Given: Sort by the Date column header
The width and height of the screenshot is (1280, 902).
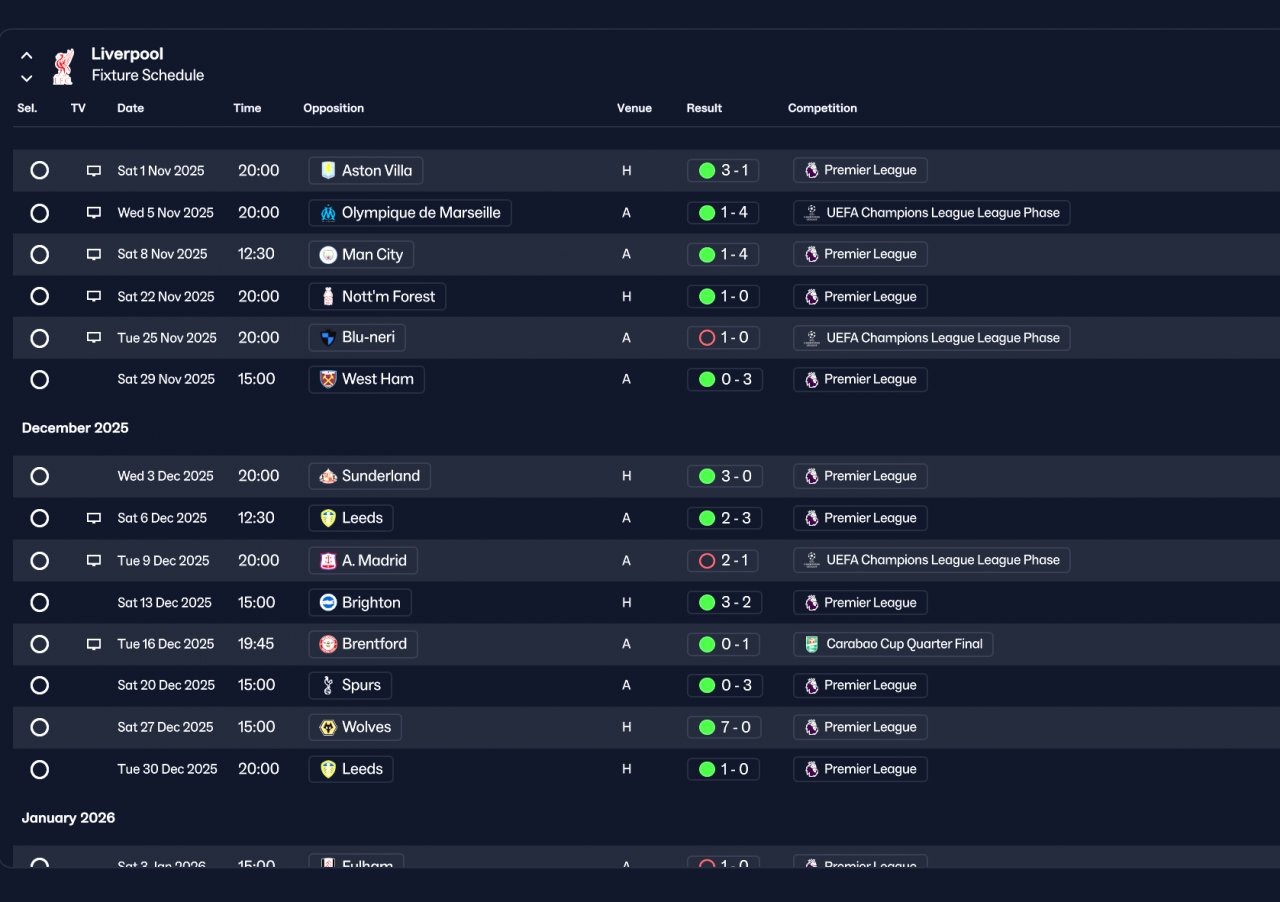Looking at the screenshot, I should 130,108.
